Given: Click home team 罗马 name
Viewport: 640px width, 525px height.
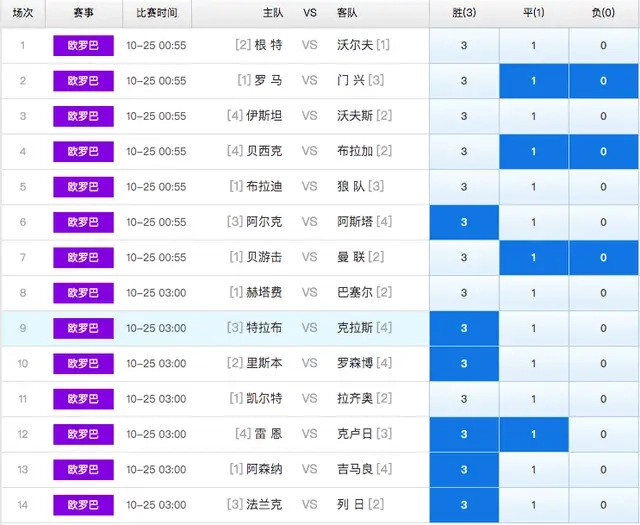Looking at the screenshot, I should point(268,81).
